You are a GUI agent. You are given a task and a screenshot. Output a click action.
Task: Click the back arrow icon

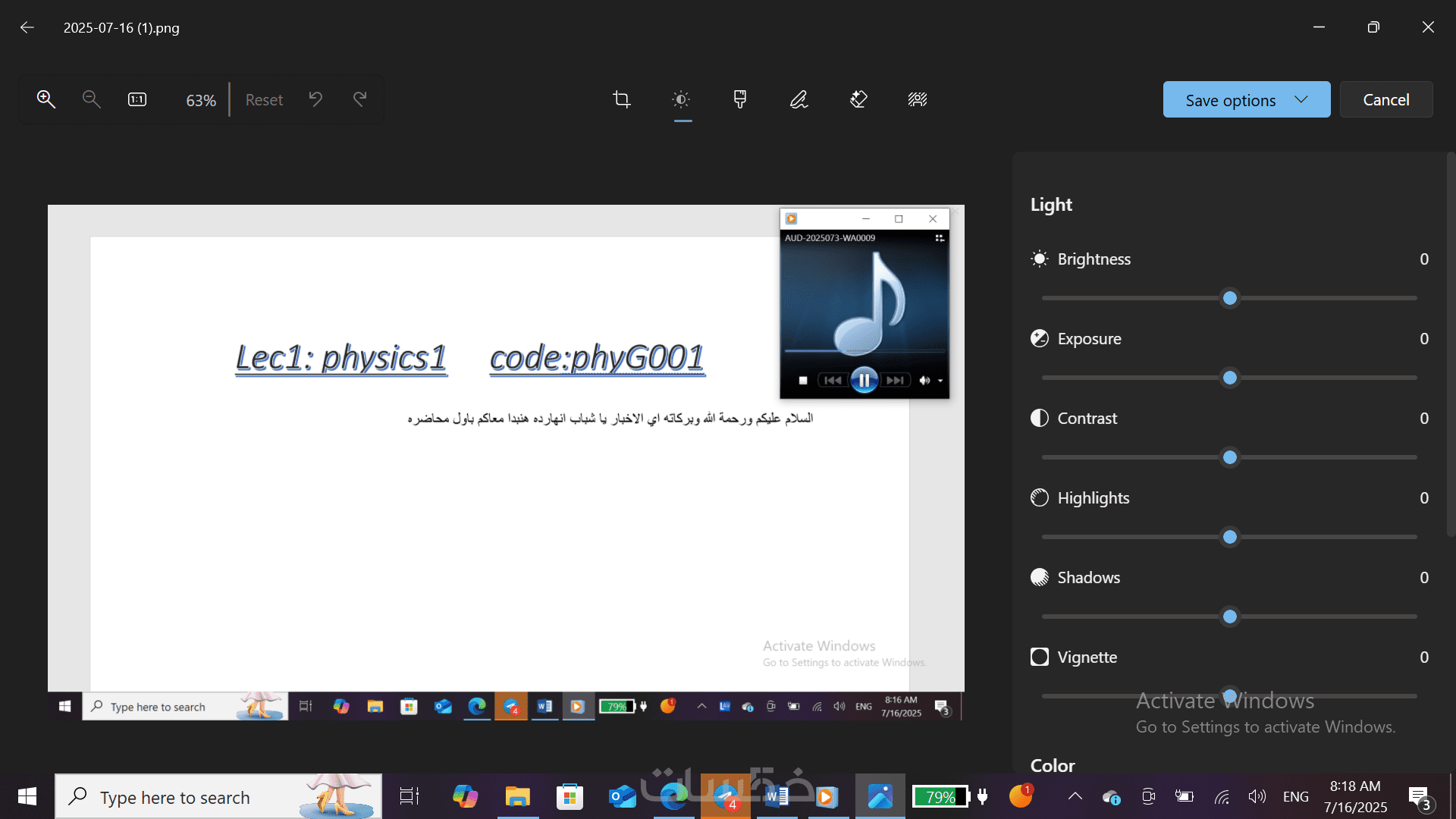coord(27,27)
